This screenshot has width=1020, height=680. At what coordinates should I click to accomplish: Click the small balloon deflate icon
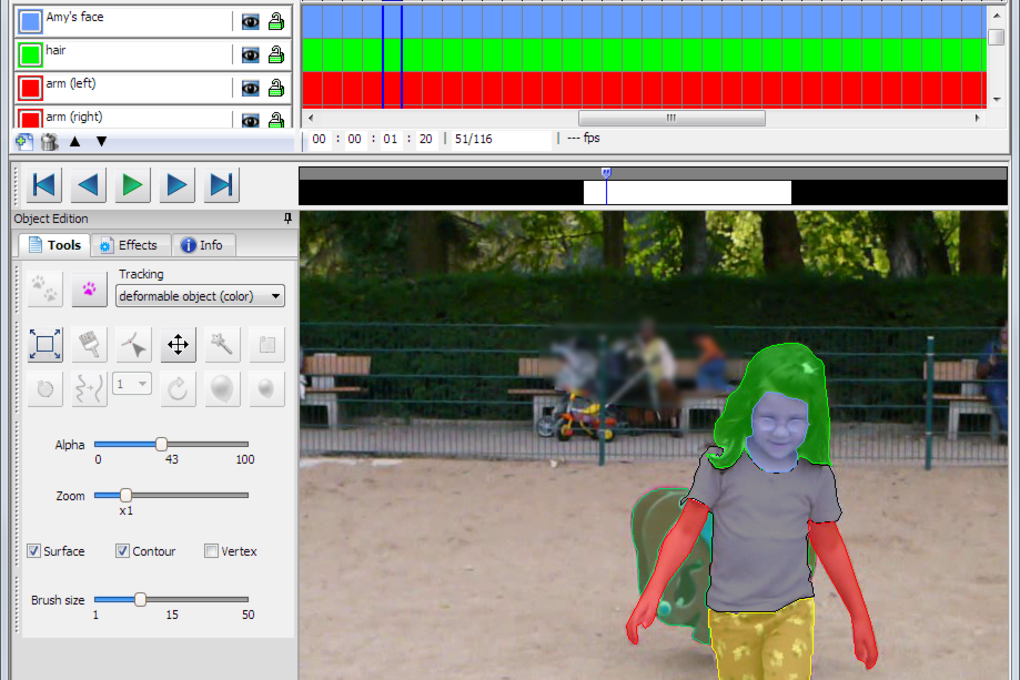(x=267, y=389)
